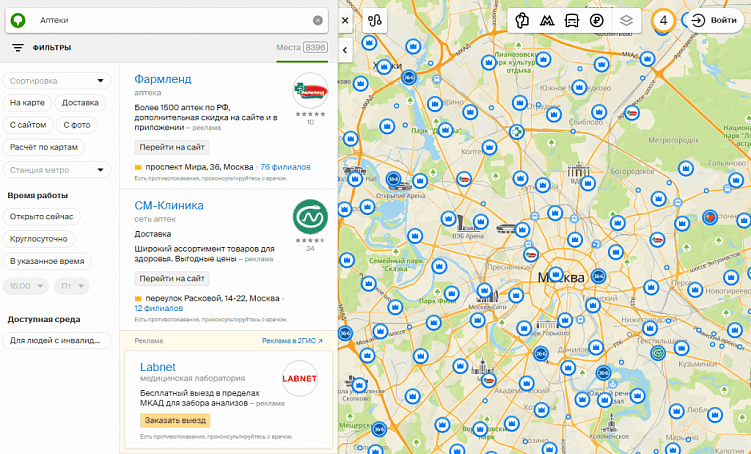Click the Доступная среда section heading
This screenshot has height=454, width=751.
click(44, 319)
